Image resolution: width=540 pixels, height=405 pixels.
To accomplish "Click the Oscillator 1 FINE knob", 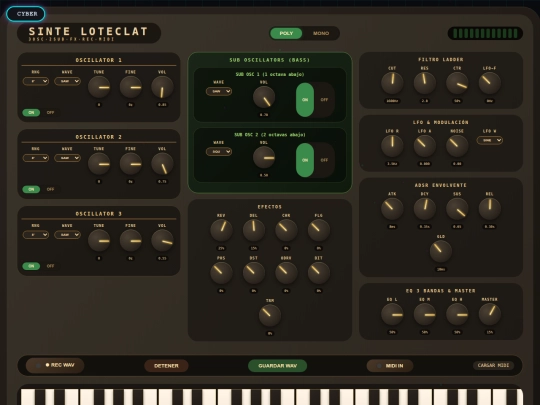I will (x=131, y=87).
